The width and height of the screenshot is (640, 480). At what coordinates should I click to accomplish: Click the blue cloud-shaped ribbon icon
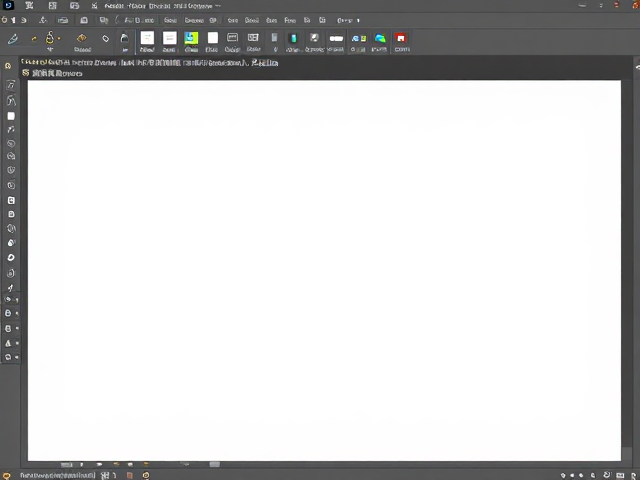click(380, 38)
